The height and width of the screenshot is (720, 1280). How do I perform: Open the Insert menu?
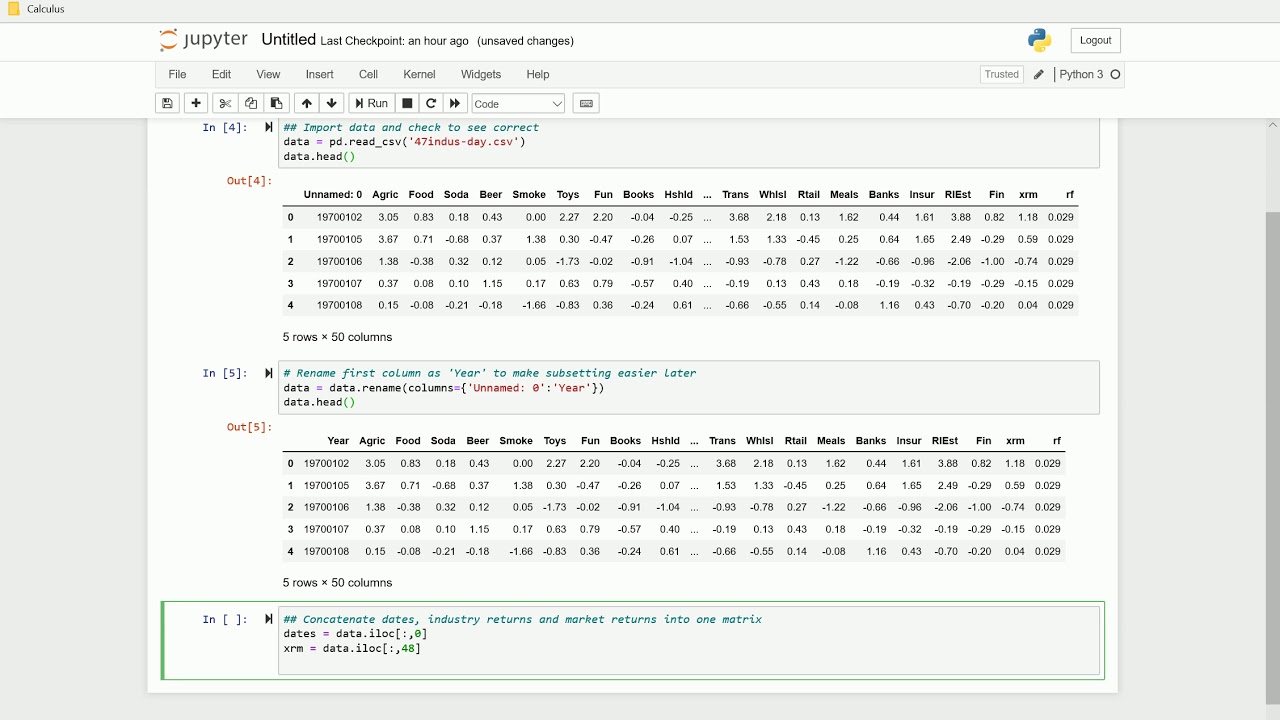click(320, 74)
